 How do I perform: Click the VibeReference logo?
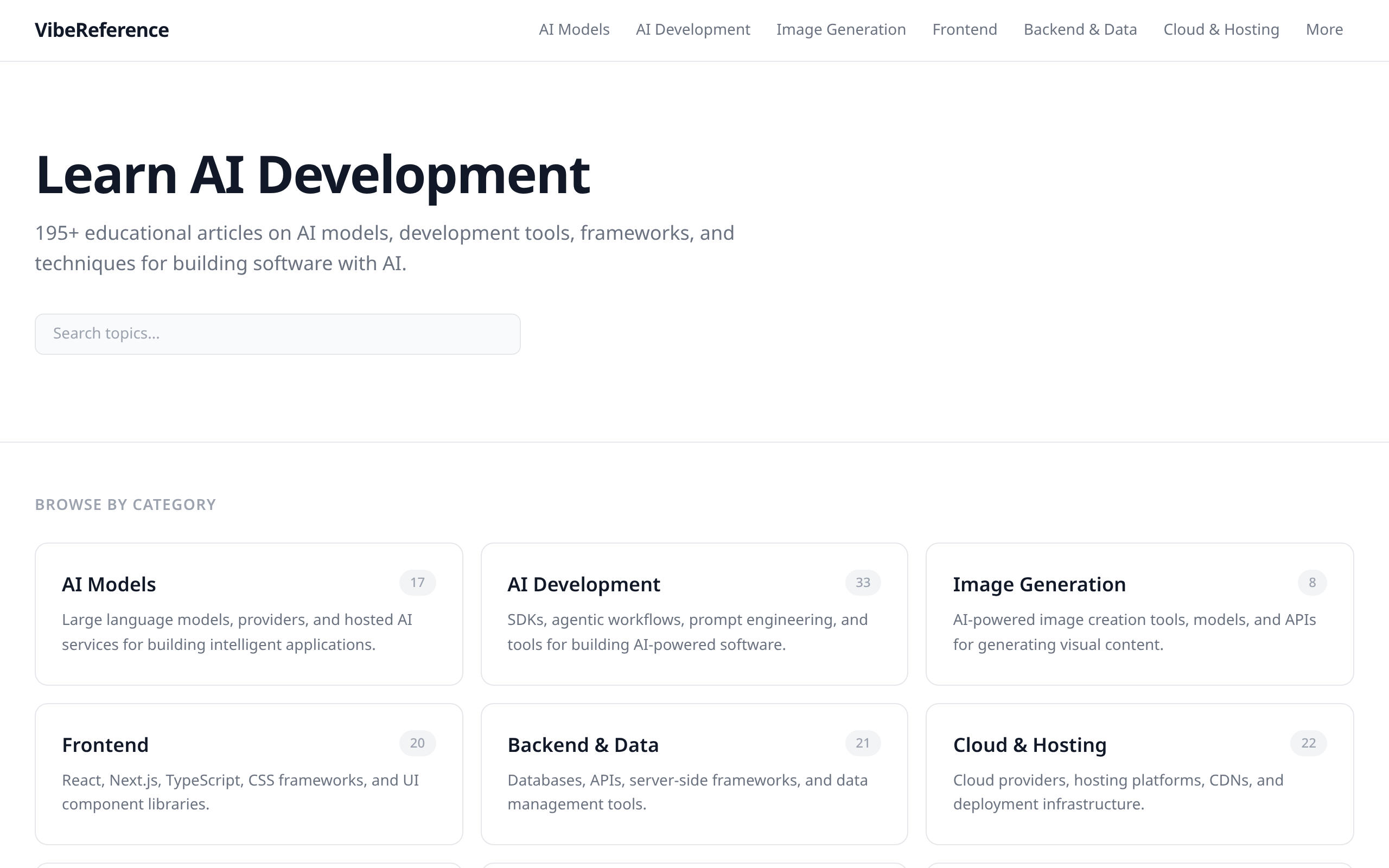click(101, 30)
